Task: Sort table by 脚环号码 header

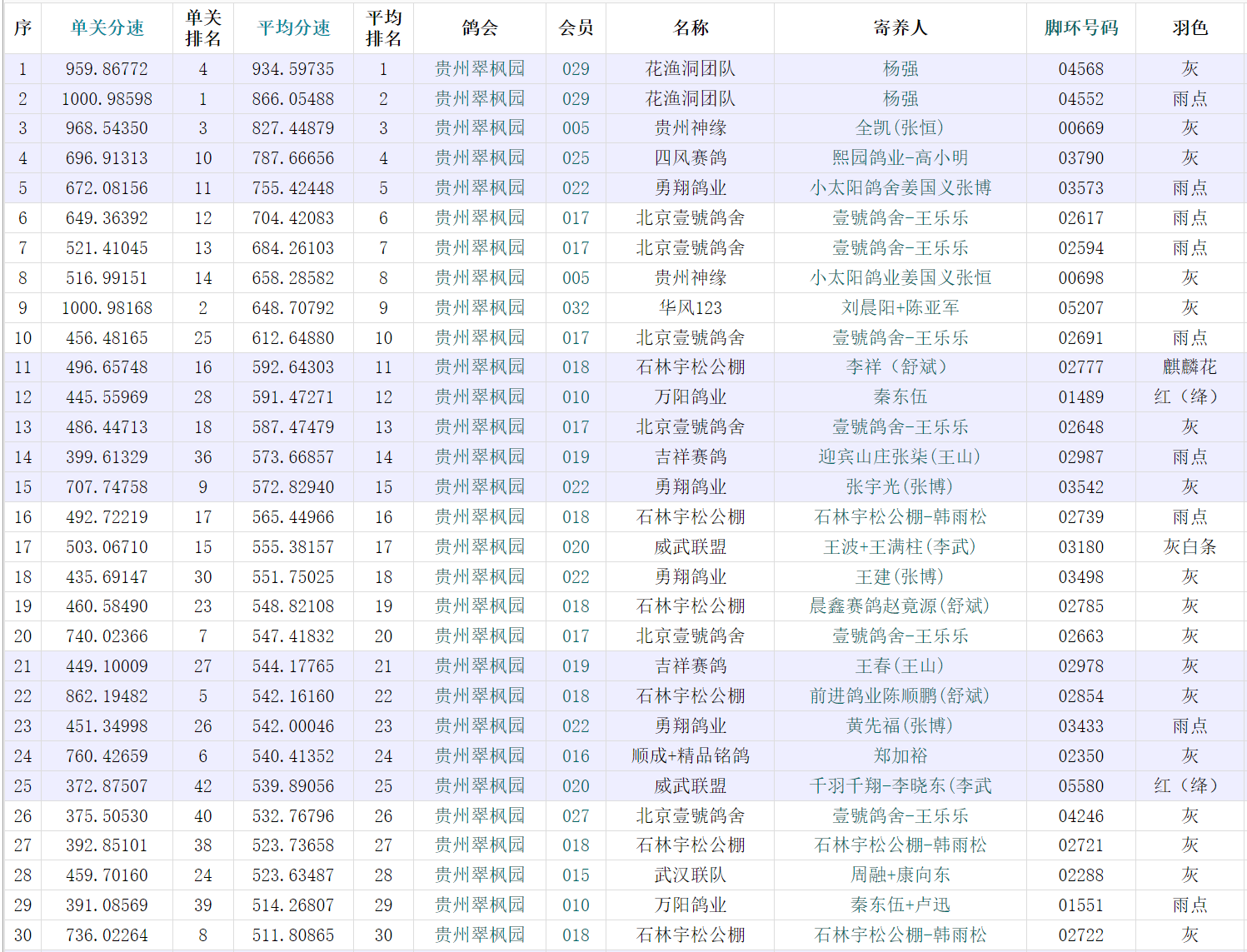Action: pos(1080,28)
